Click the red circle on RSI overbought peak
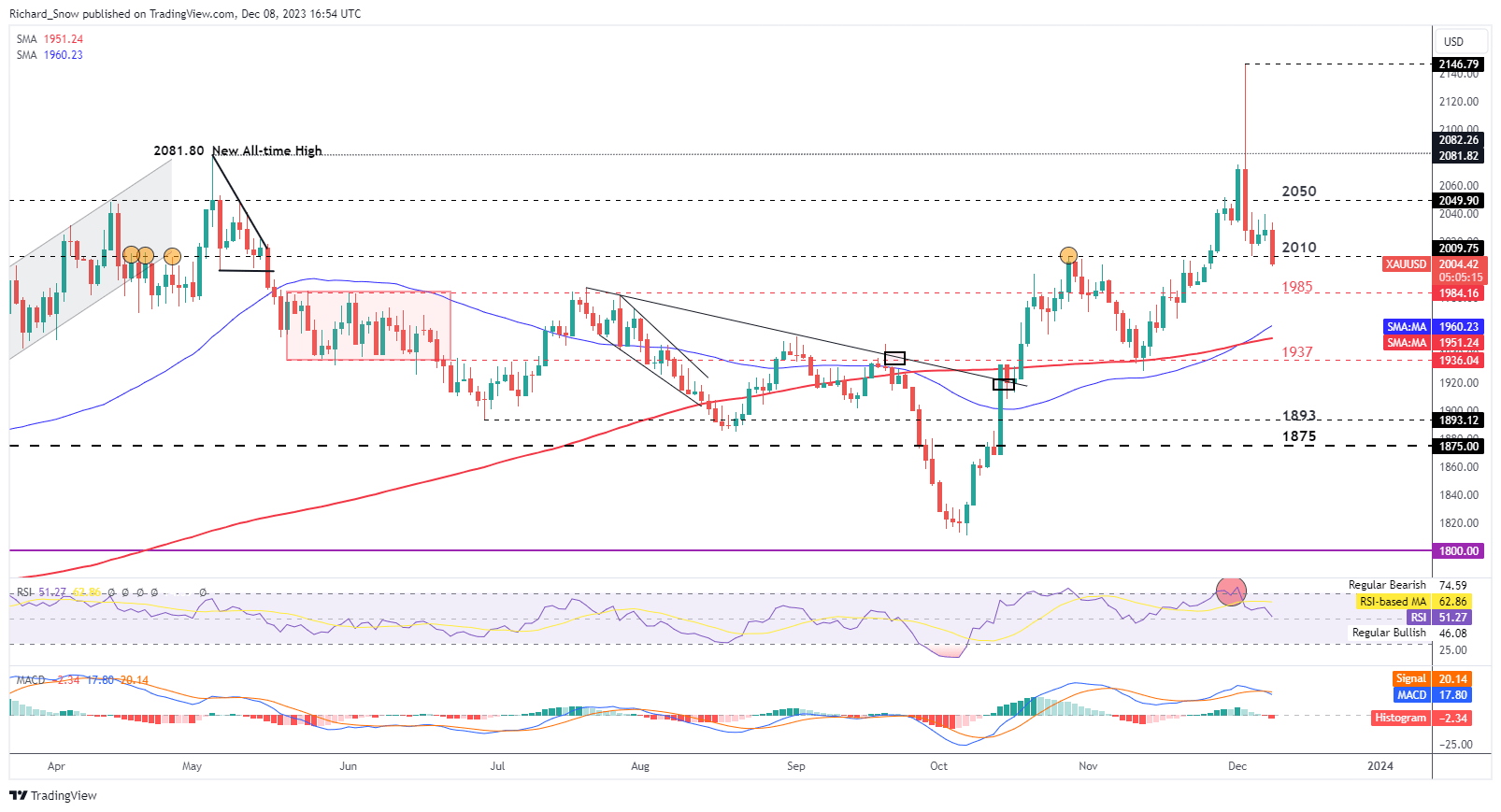The image size is (1501, 812). (x=1231, y=591)
